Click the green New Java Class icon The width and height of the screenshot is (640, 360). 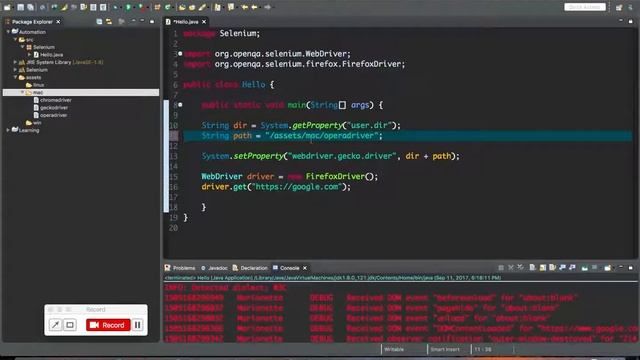[167, 7]
